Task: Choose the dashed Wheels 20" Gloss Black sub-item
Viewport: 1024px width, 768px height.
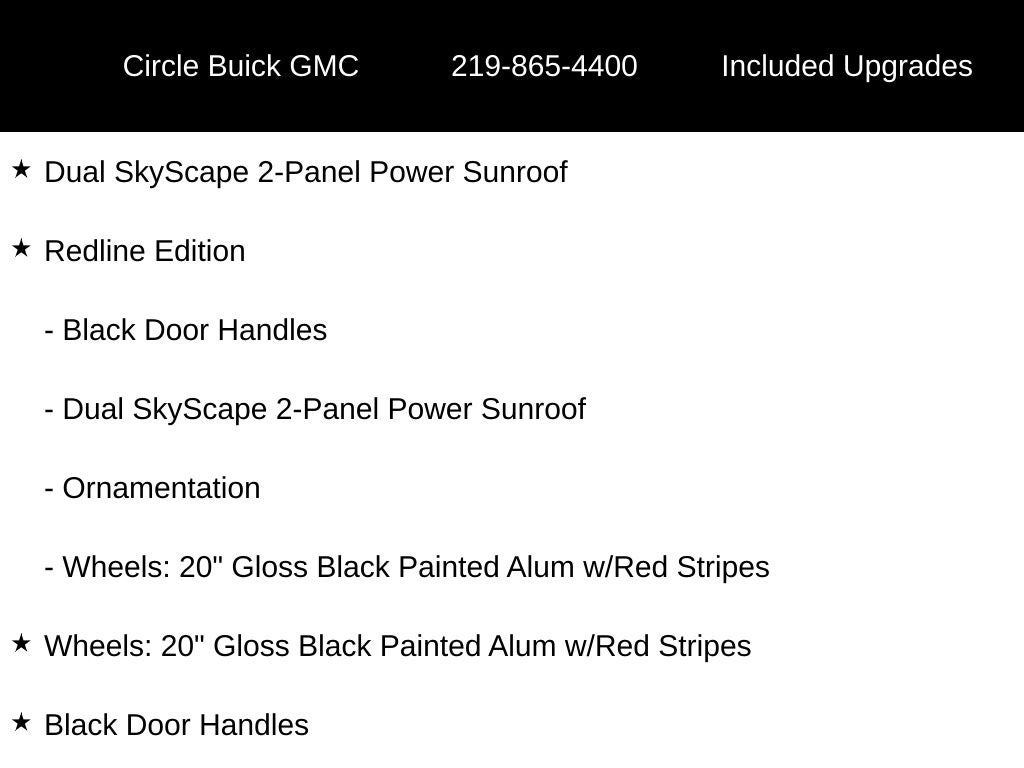Action: 407,568
